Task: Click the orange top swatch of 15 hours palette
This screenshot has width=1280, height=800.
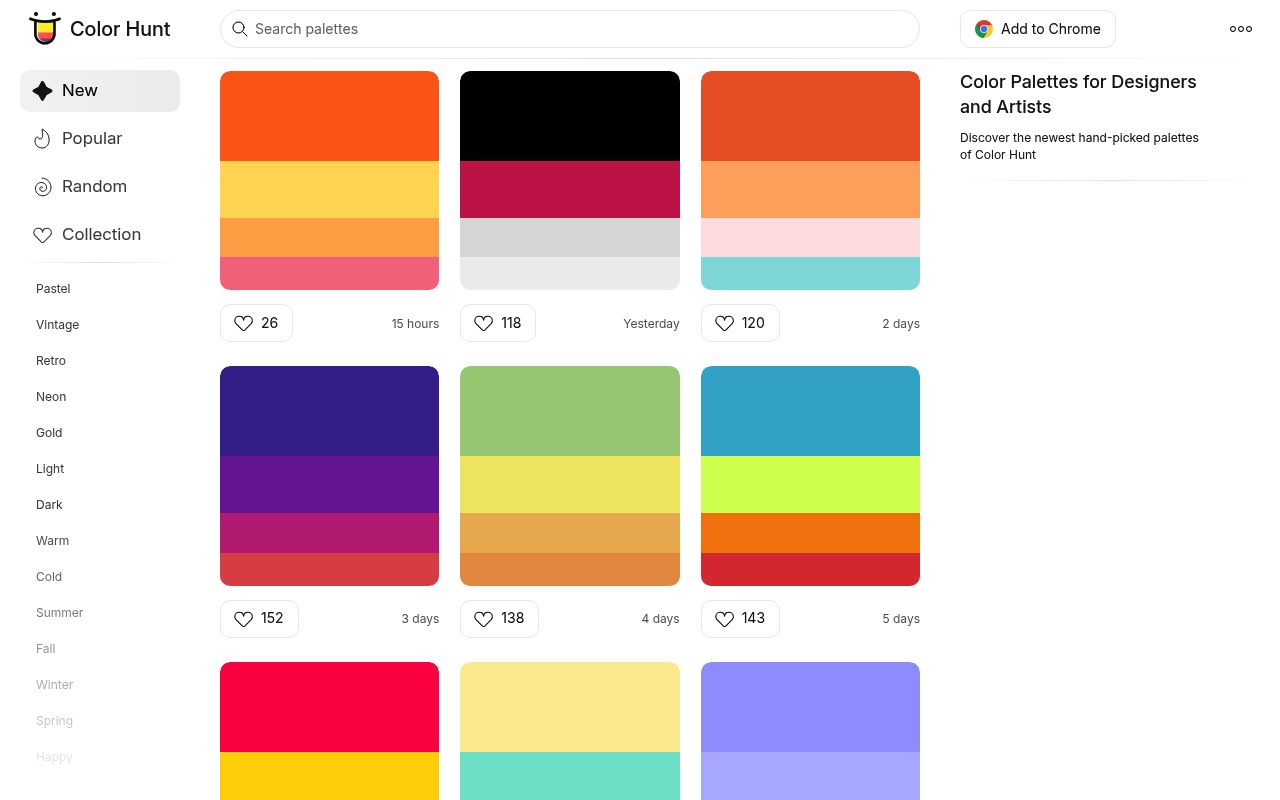Action: pos(329,116)
